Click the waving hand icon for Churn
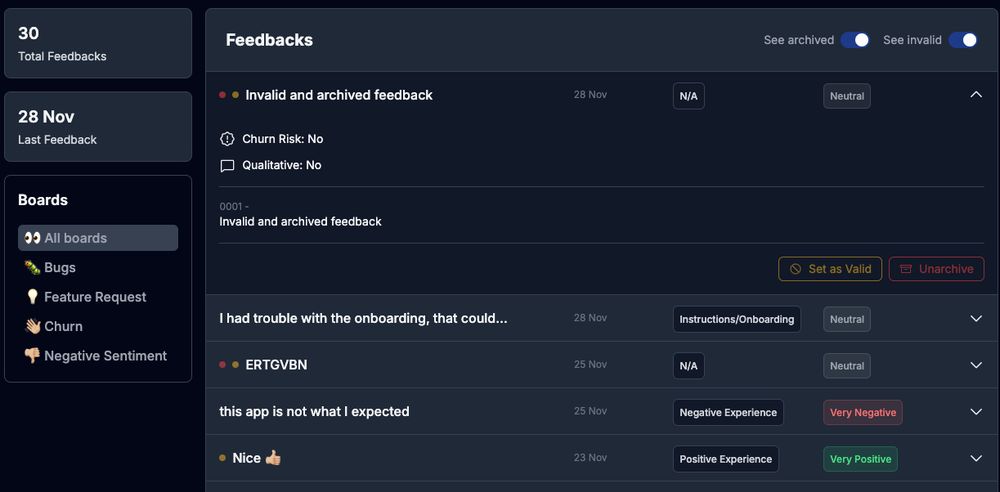 pos(33,326)
